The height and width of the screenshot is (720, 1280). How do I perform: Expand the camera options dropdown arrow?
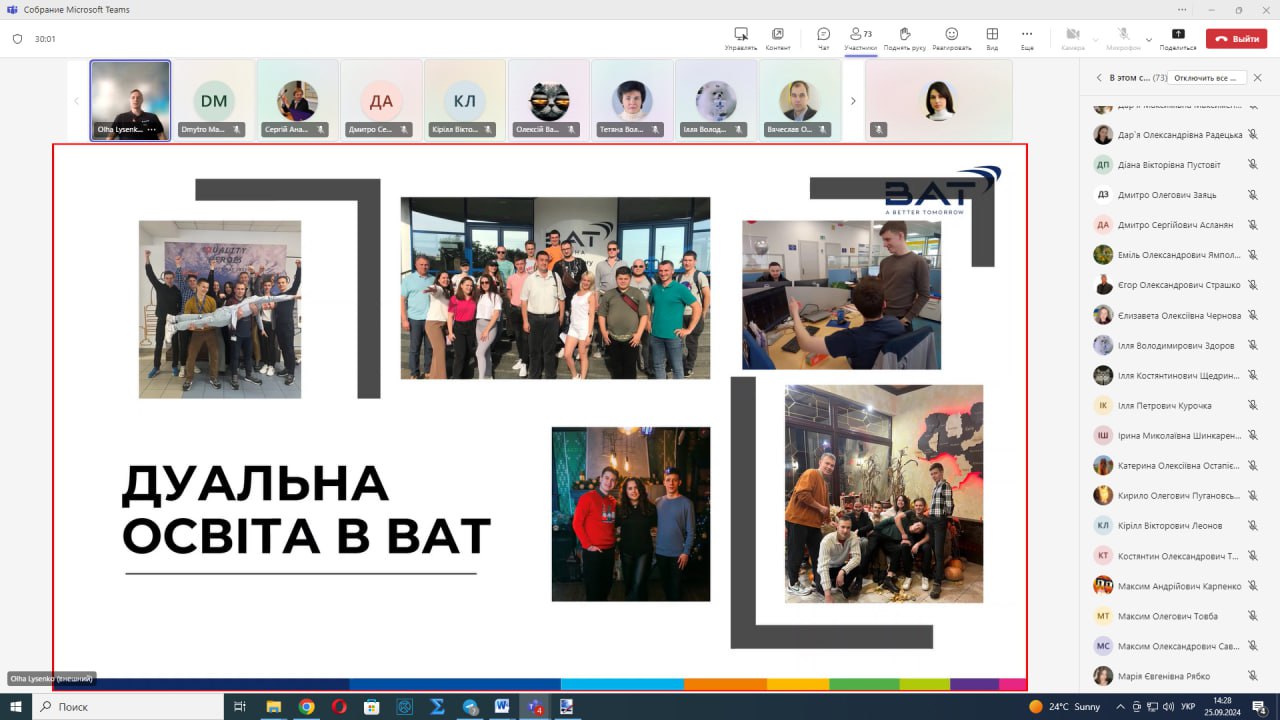1096,39
